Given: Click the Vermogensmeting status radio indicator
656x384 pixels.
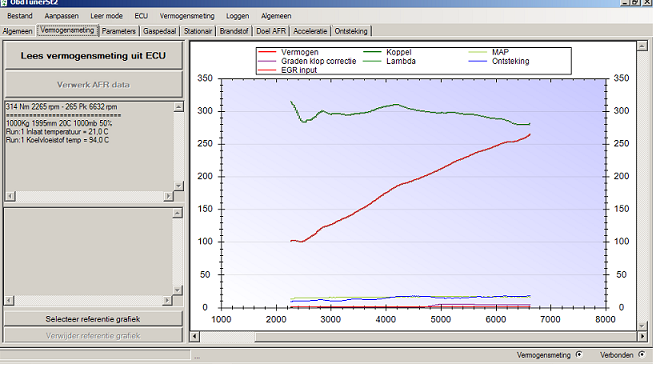Looking at the screenshot, I should click(x=579, y=355).
